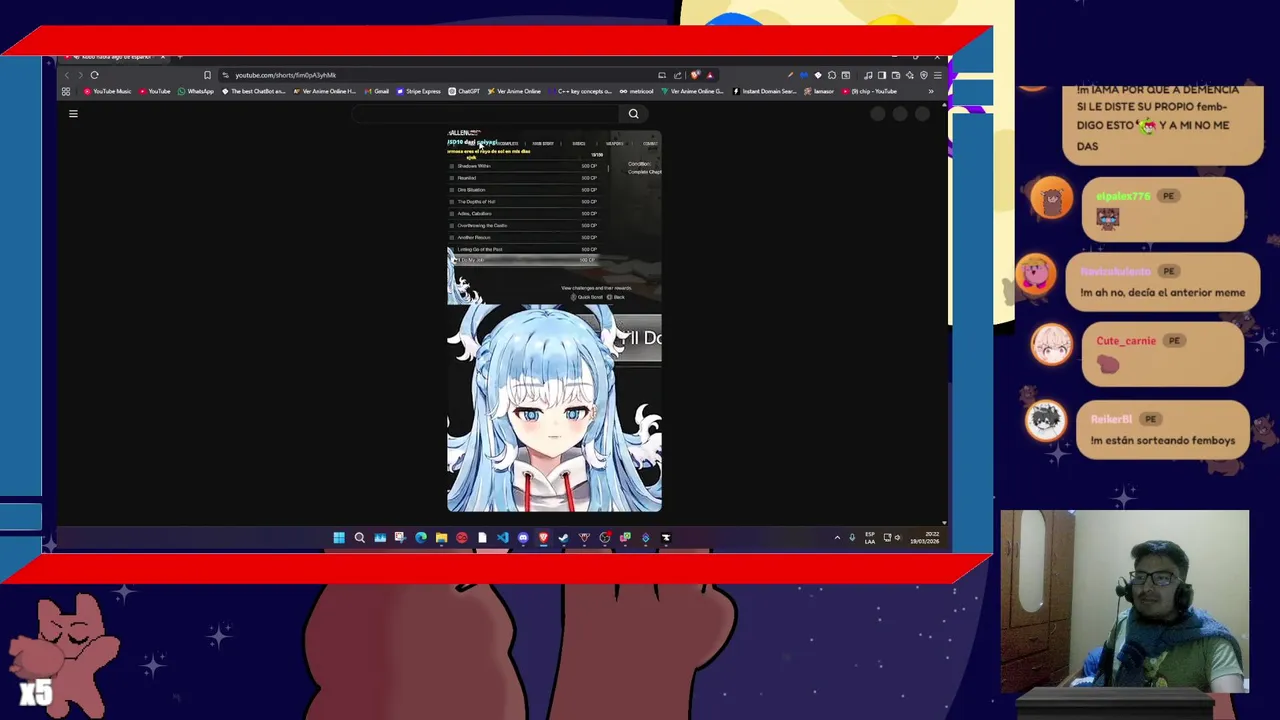This screenshot has width=1280, height=720.
Task: Click 'Shadows Within' challenge row in video
Action: click(526, 166)
